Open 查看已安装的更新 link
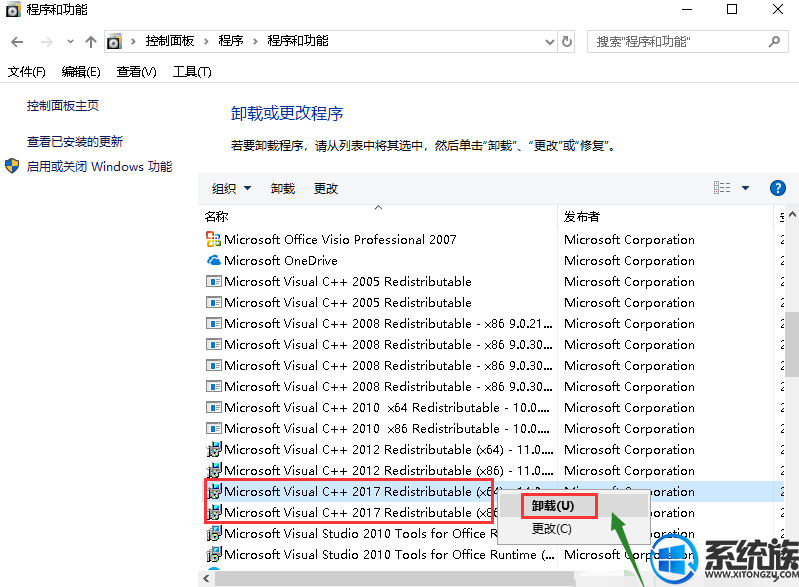799x587 pixels. click(75, 142)
